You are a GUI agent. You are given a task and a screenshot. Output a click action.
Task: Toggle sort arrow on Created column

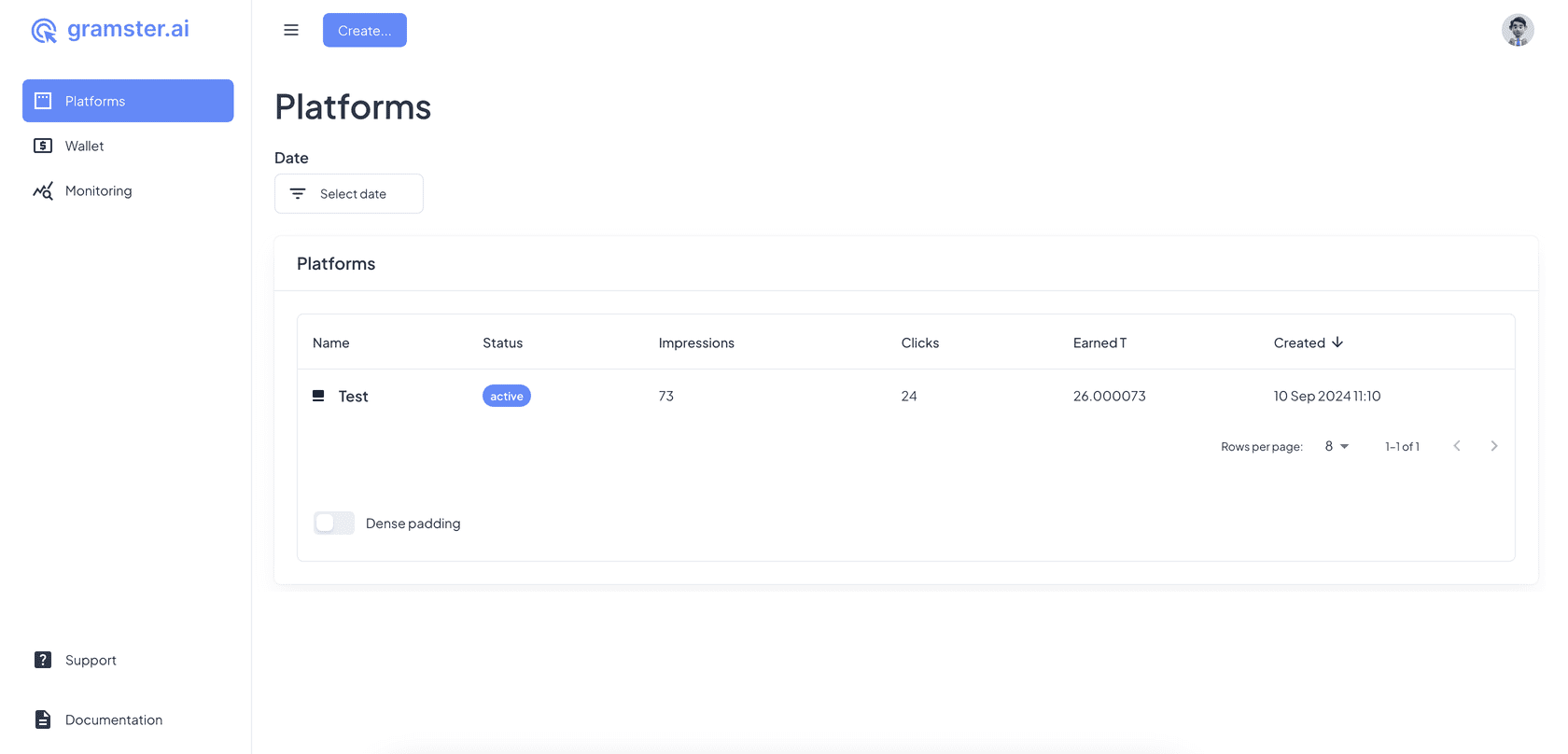pyautogui.click(x=1337, y=342)
